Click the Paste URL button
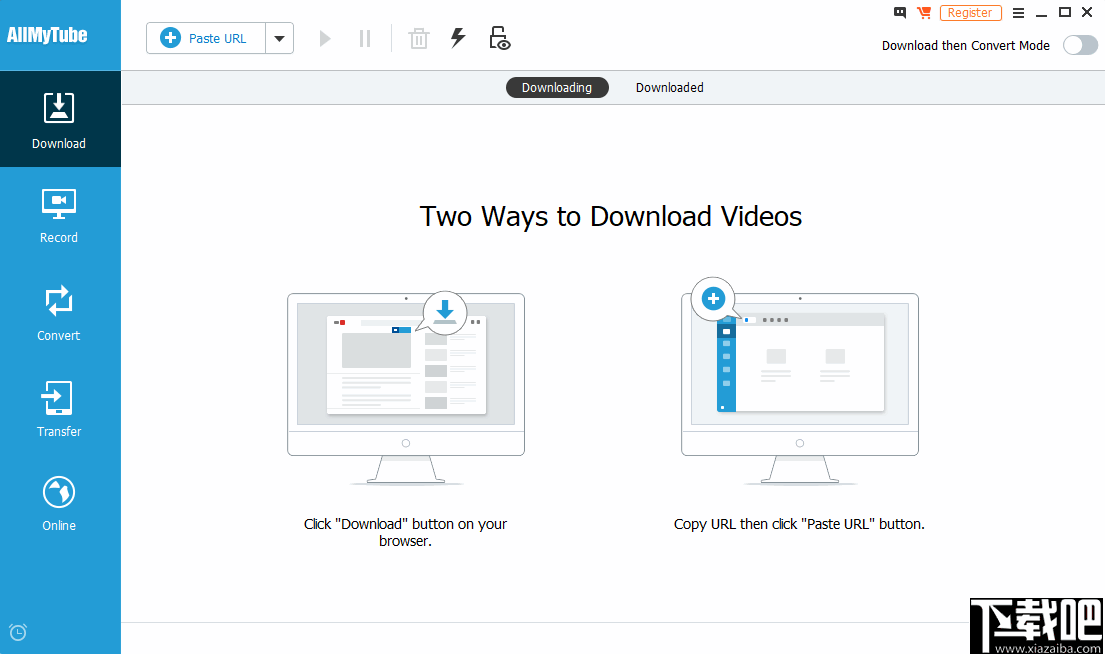The image size is (1105, 654). [205, 38]
